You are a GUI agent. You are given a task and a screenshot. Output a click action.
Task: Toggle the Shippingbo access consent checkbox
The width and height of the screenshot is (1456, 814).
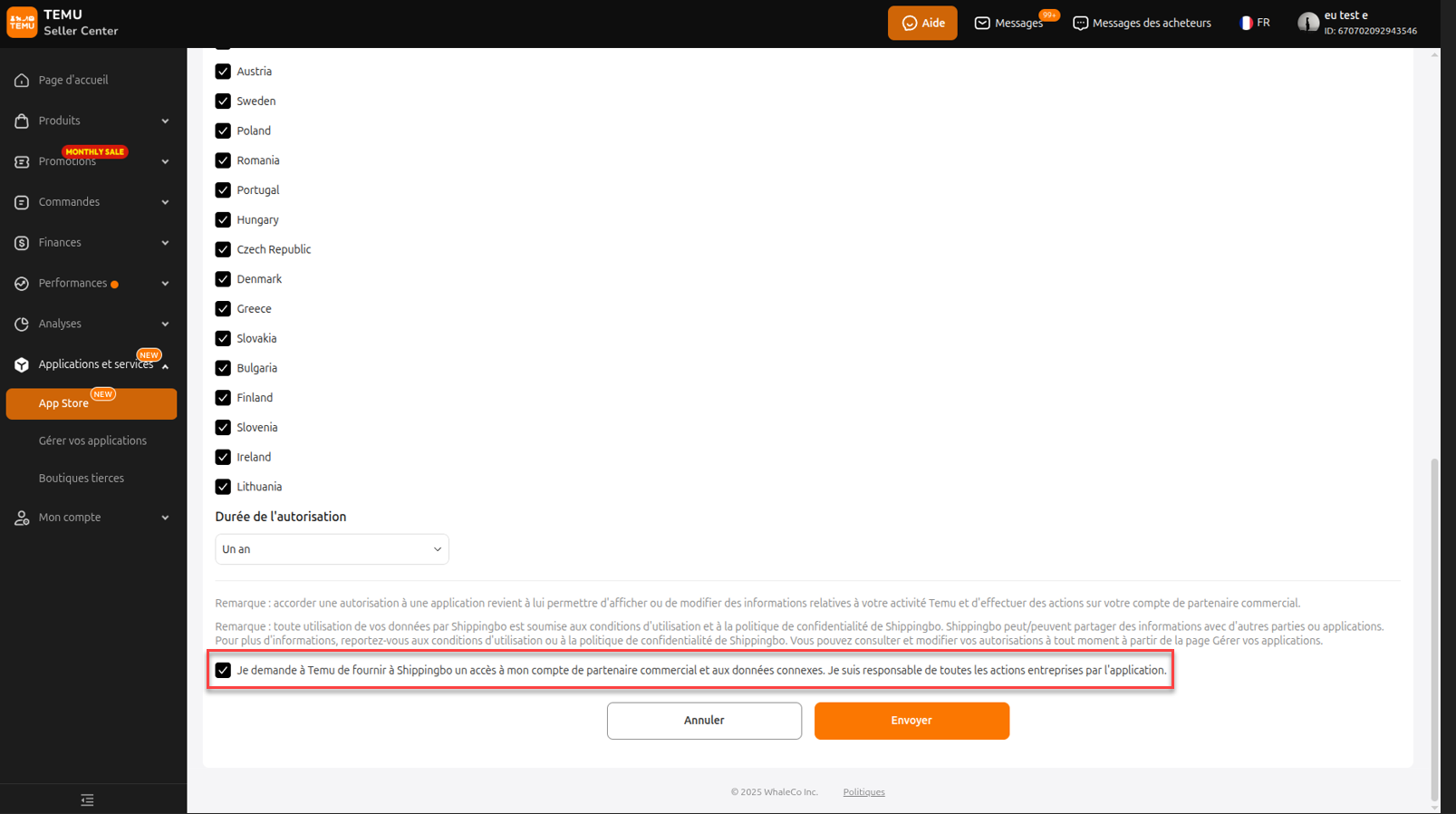223,671
